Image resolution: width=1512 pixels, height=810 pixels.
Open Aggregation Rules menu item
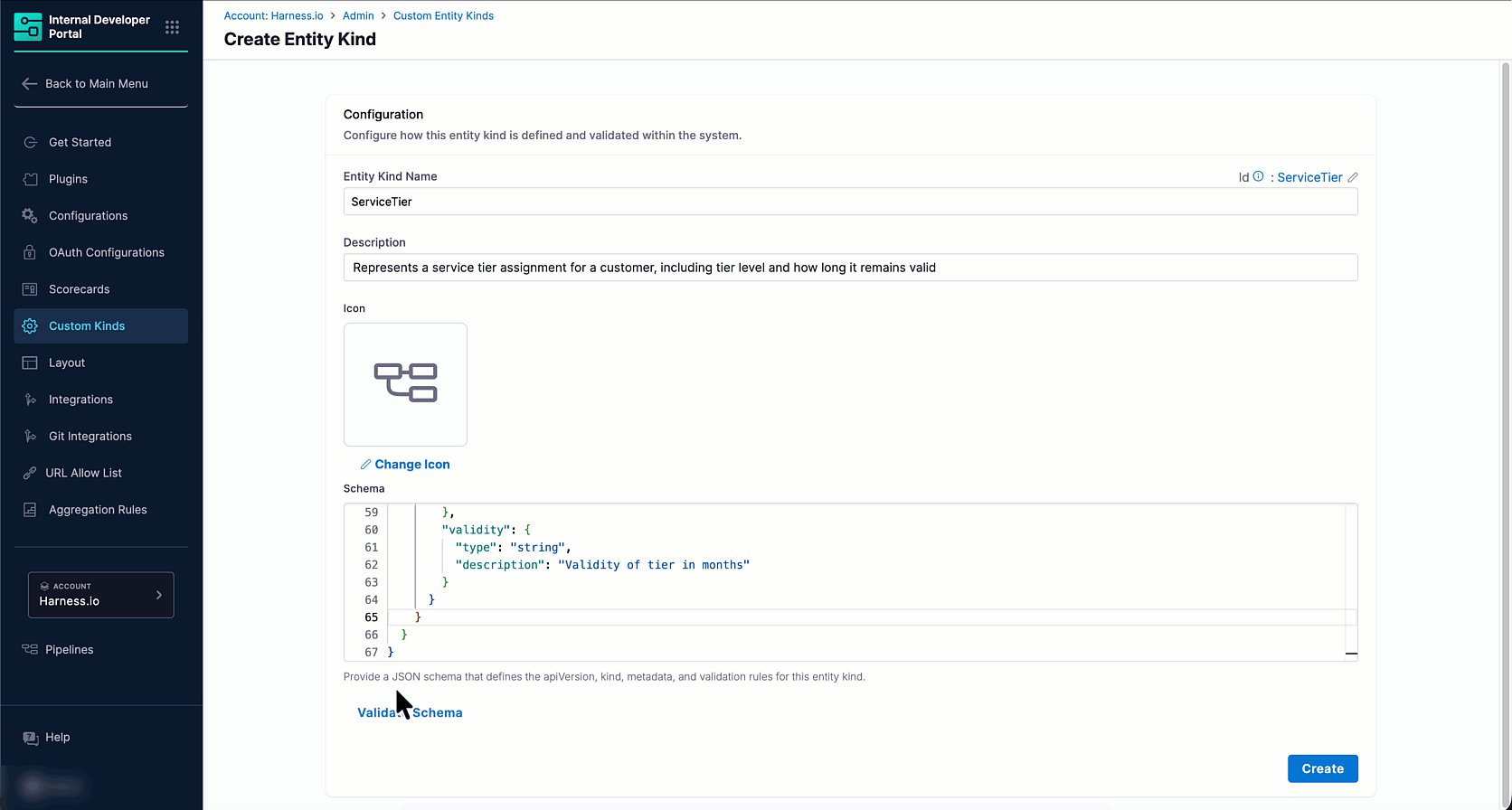coord(98,510)
